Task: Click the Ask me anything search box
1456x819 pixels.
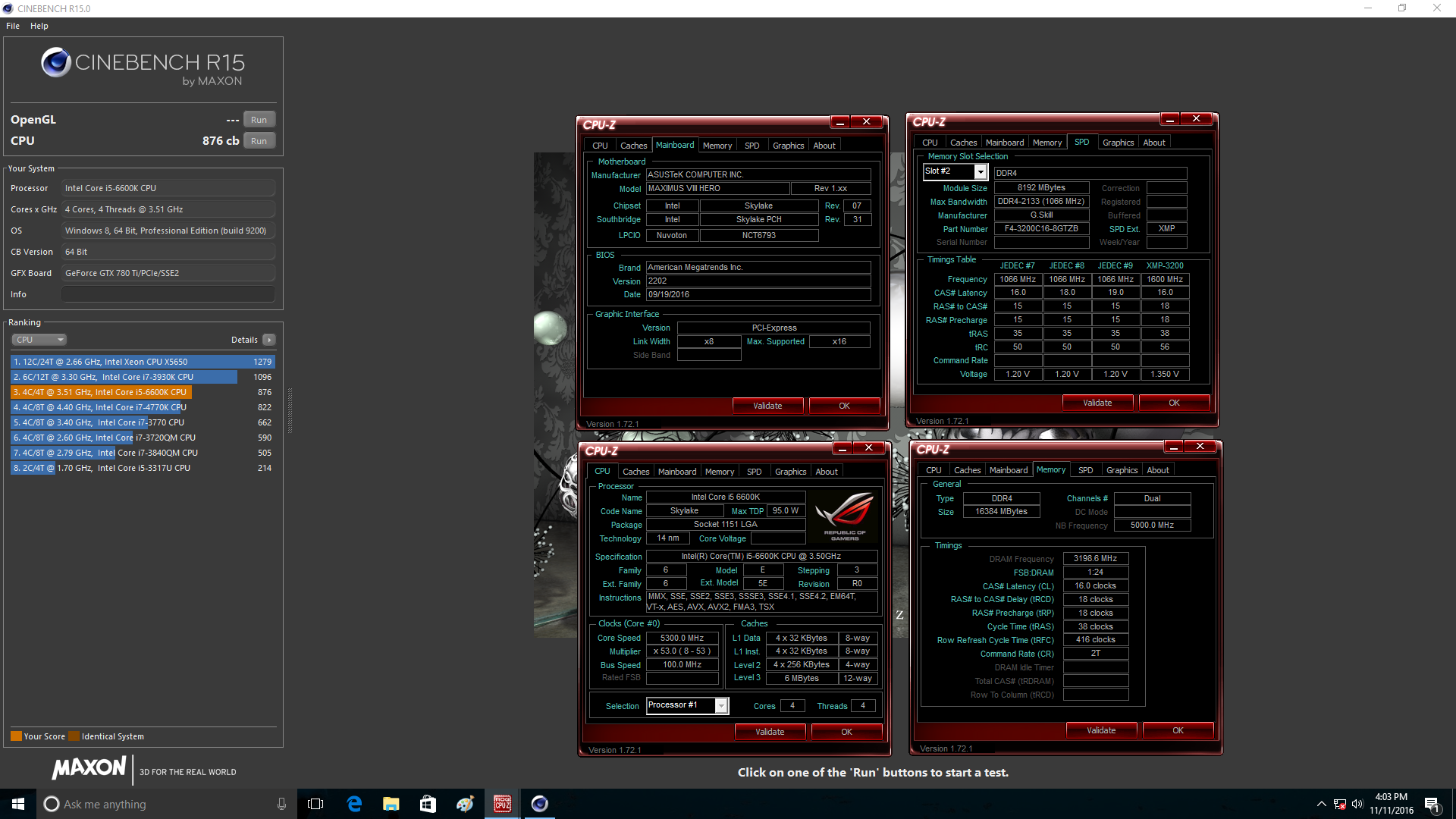Action: pos(167,804)
